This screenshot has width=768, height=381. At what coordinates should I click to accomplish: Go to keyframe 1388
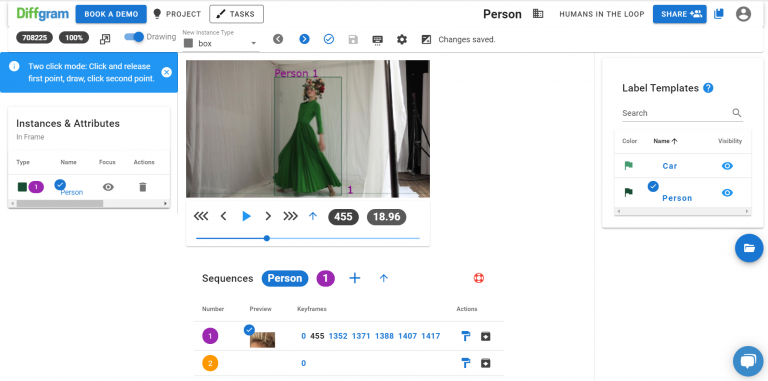[x=384, y=336]
